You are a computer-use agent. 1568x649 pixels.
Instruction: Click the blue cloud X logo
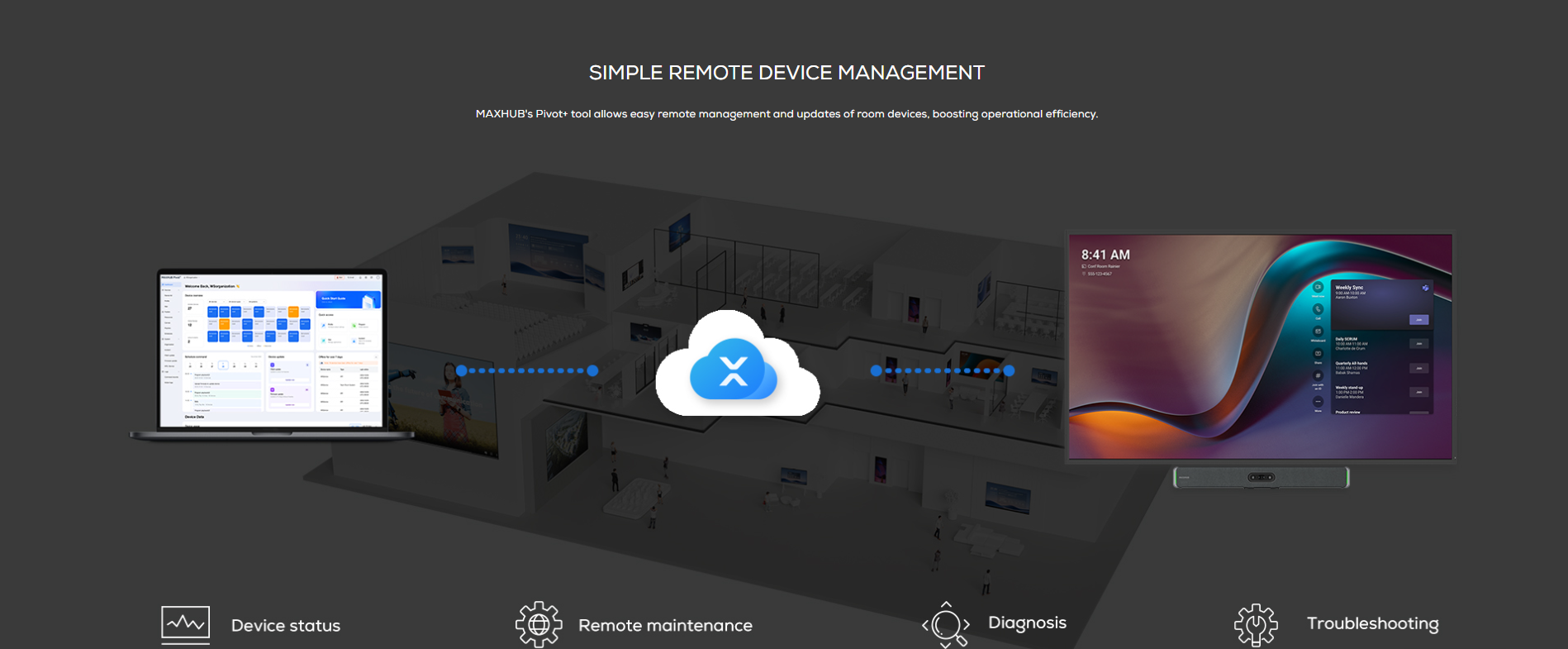[x=734, y=370]
